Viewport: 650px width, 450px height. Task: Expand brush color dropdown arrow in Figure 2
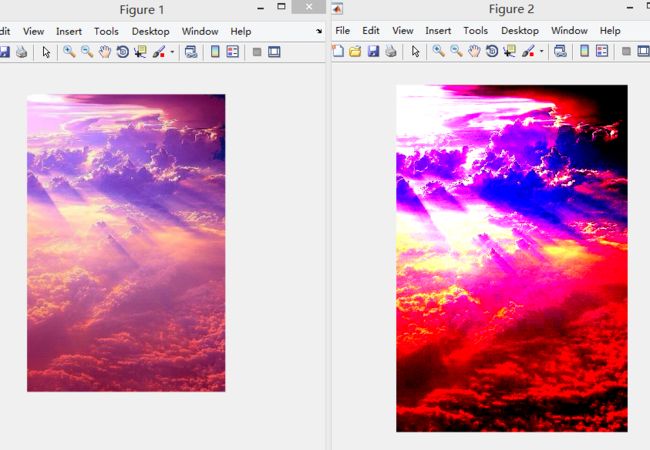coord(541,51)
